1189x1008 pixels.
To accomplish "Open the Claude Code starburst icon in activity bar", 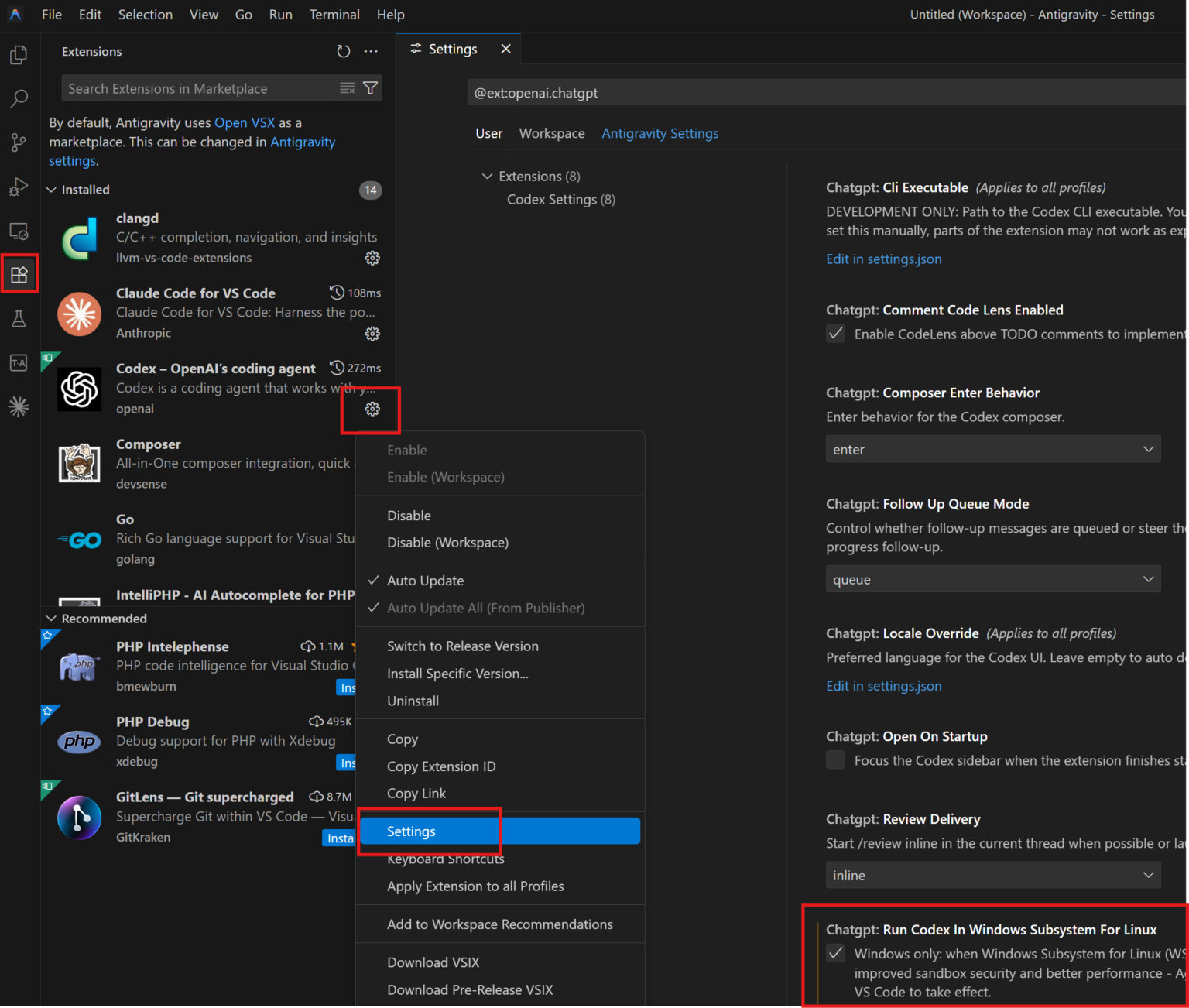I will 19,406.
